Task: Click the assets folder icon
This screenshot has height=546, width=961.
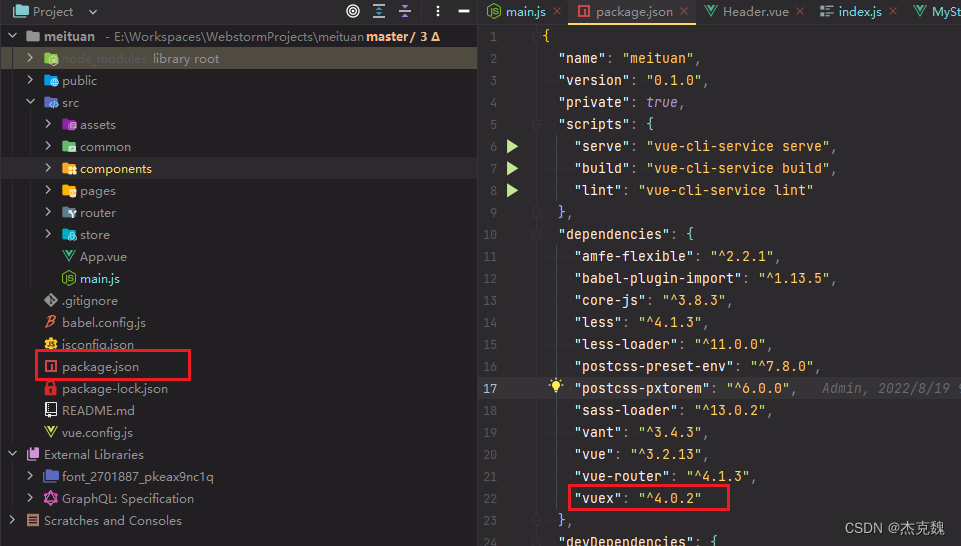Action: (69, 124)
